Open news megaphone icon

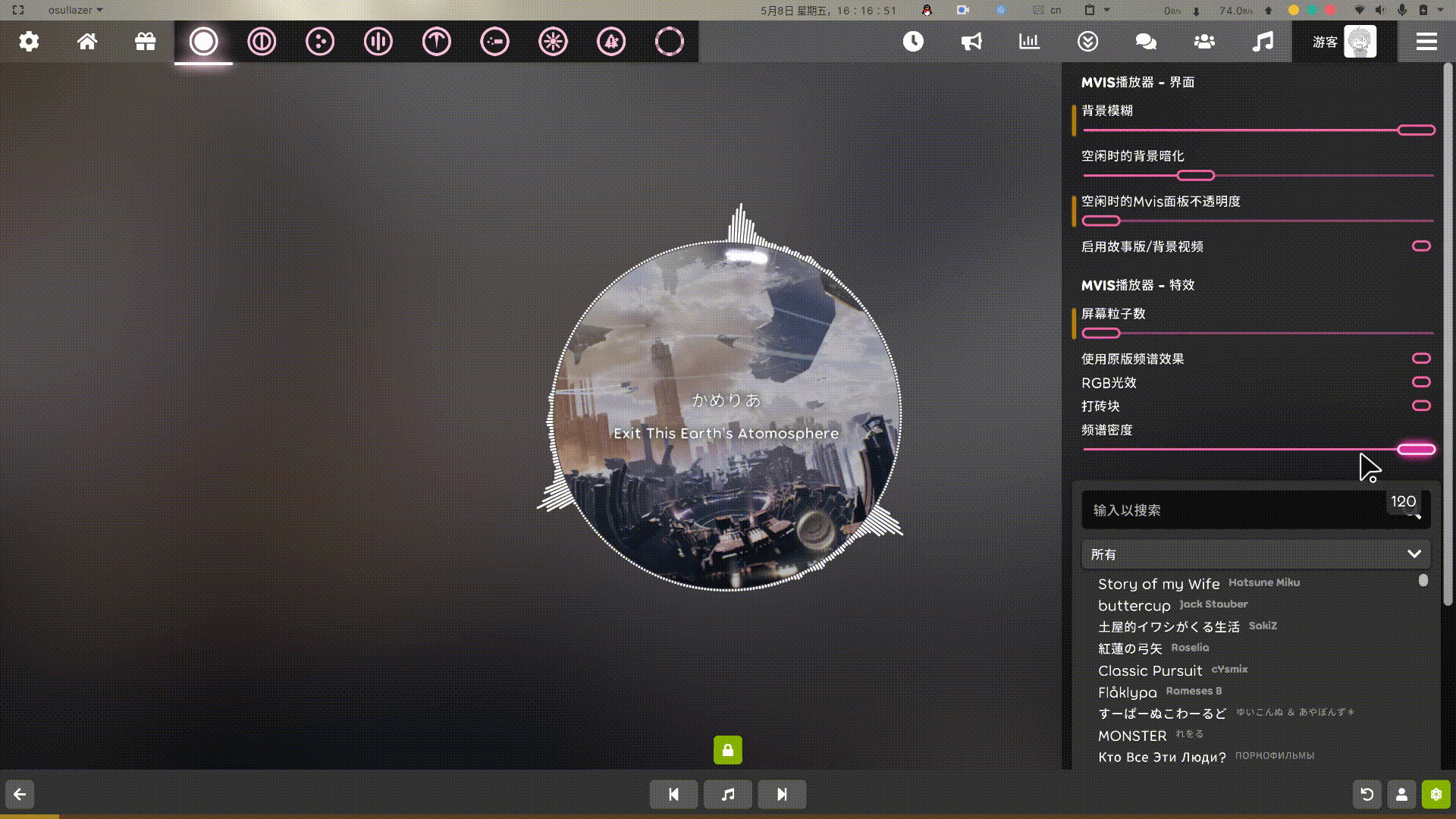point(971,41)
